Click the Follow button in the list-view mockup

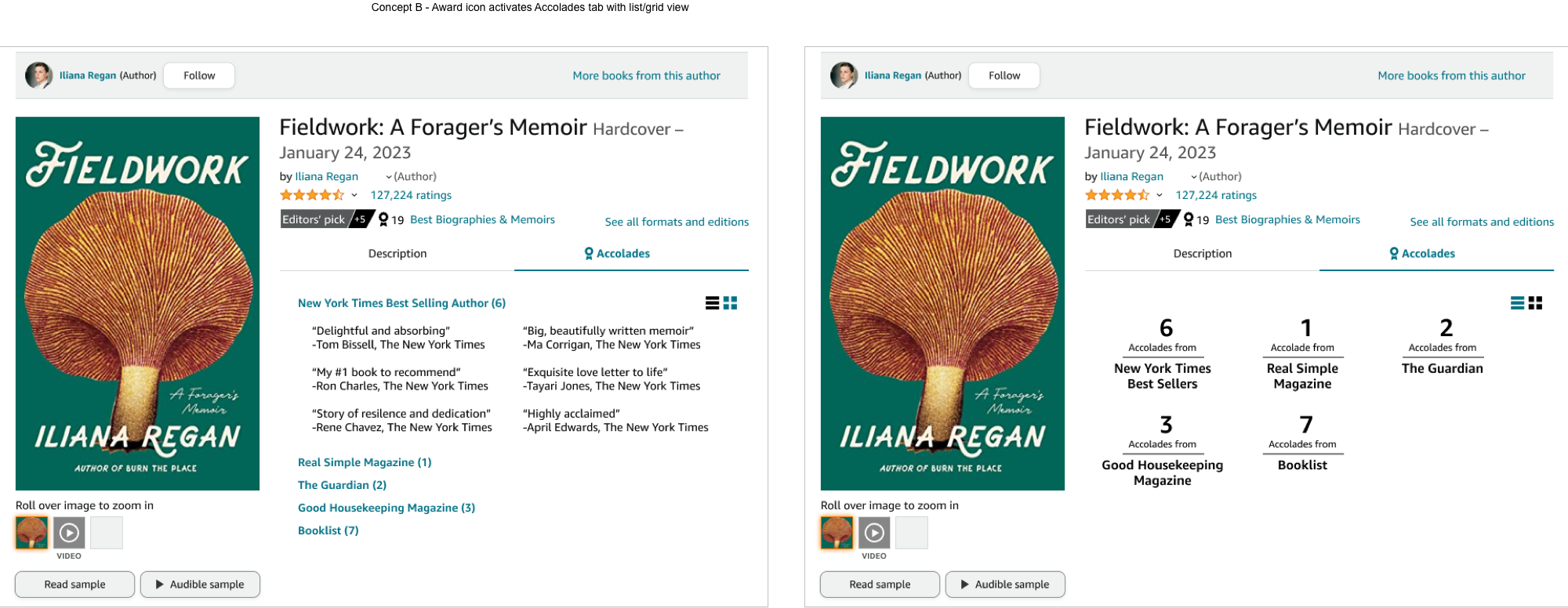(199, 75)
